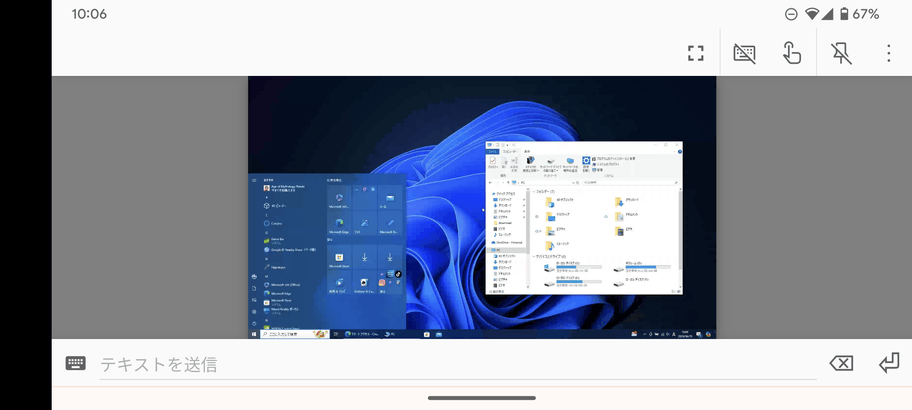This screenshot has height=410, width=912.
Task: Tap the keyboard icon beside text field
Action: coord(76,363)
